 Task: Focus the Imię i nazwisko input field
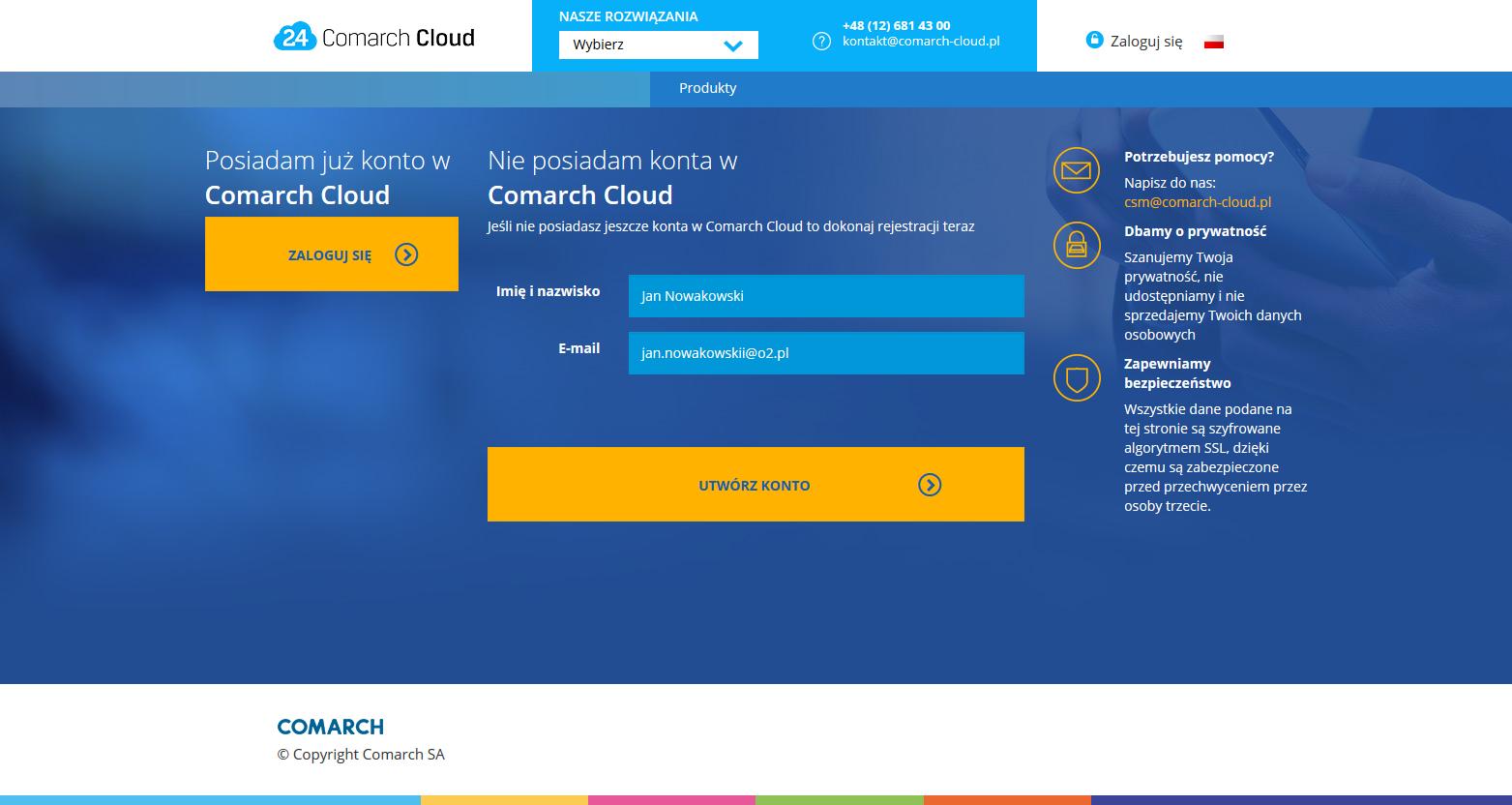pos(826,296)
